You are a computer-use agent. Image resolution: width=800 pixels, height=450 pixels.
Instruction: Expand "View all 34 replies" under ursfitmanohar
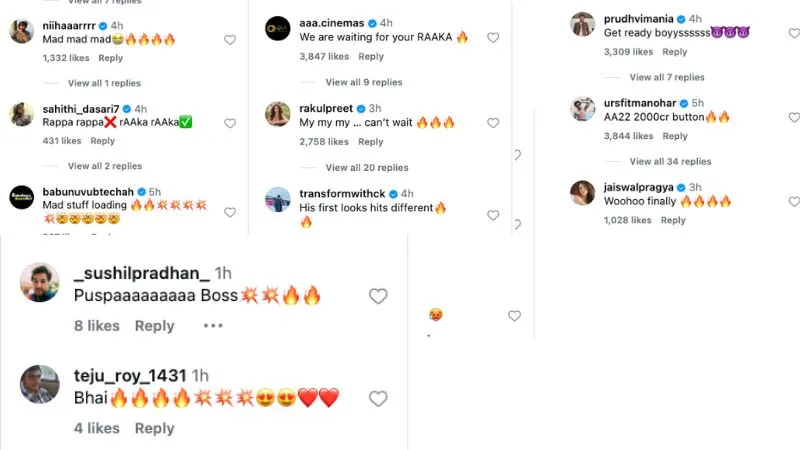pos(670,161)
